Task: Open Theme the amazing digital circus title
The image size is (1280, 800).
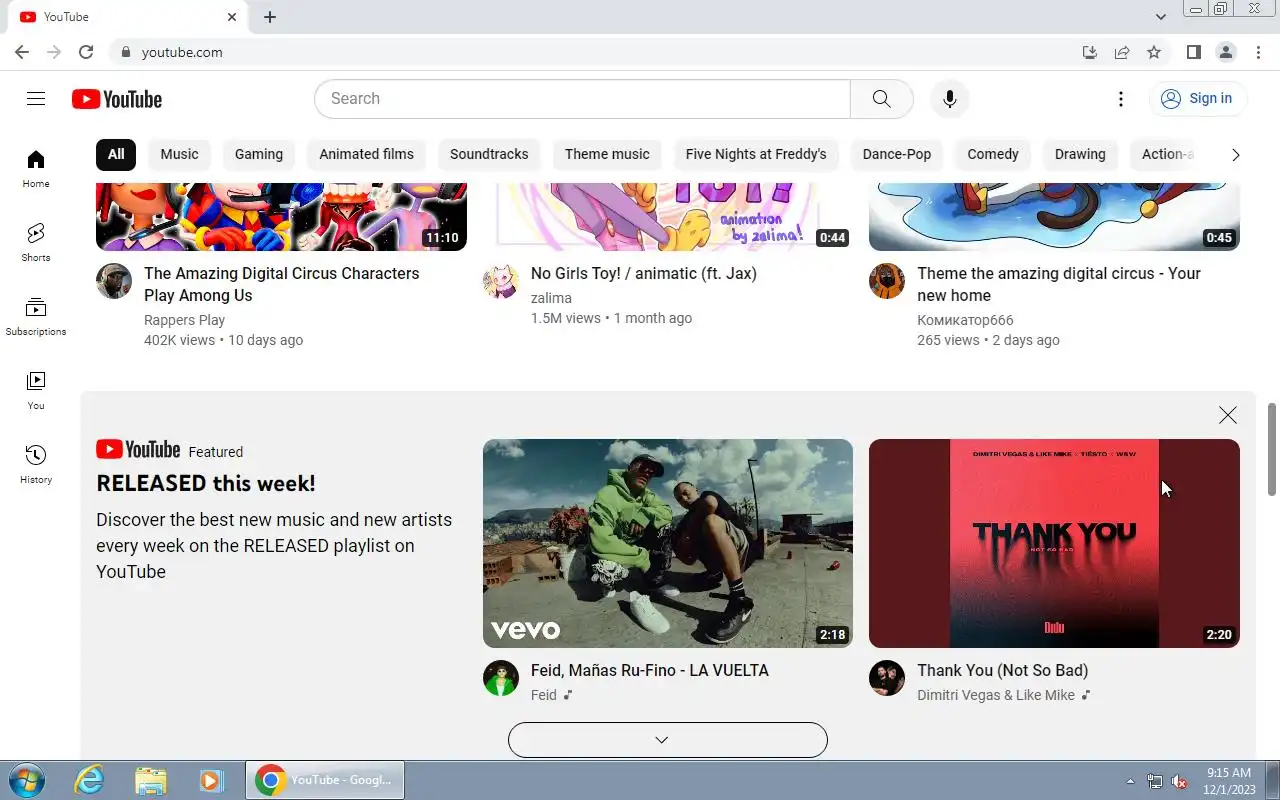Action: [x=1059, y=284]
